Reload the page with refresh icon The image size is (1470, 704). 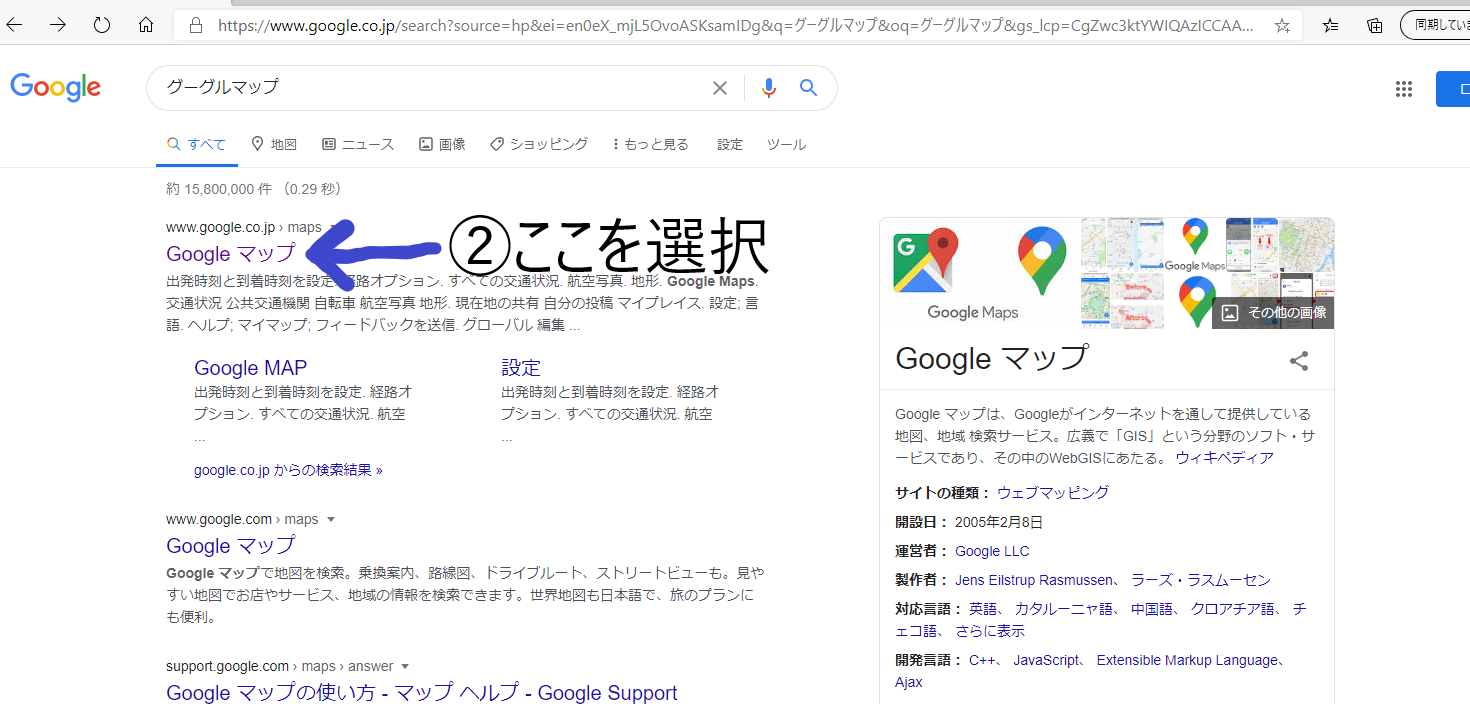click(x=101, y=25)
